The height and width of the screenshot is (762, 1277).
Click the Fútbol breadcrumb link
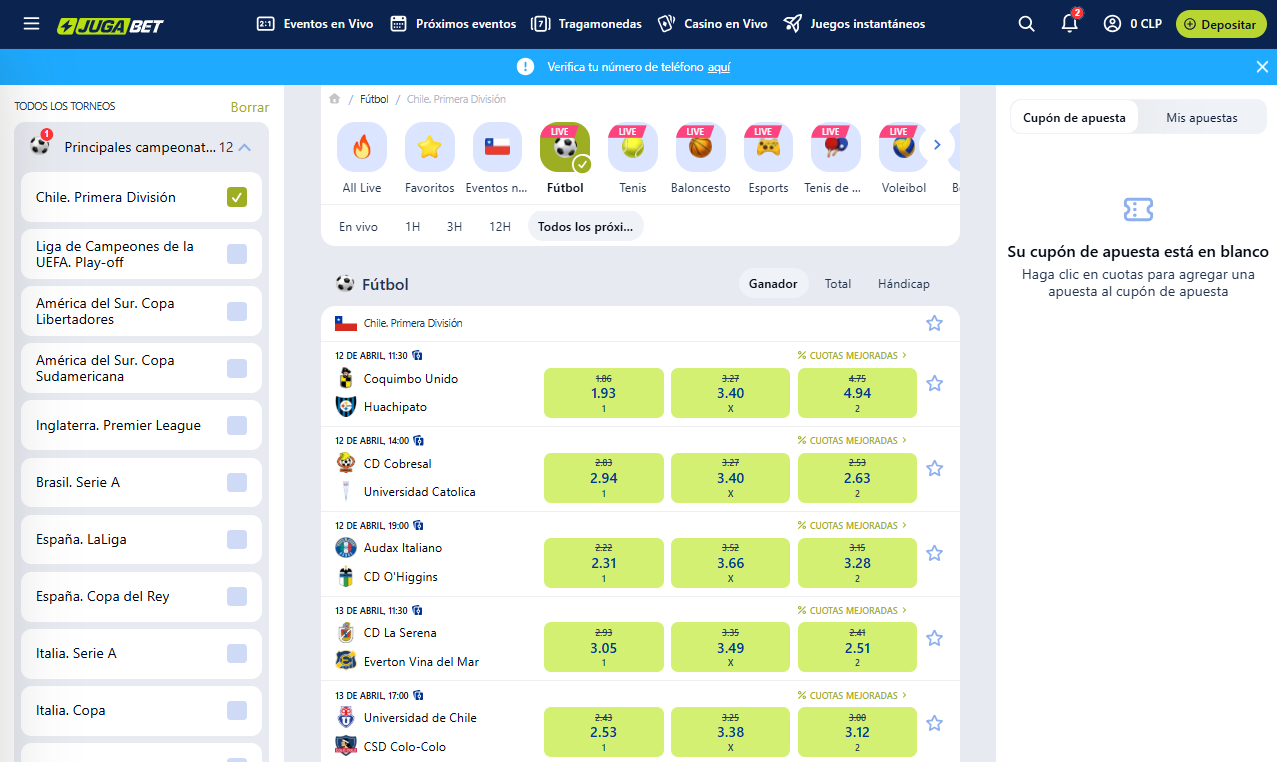click(x=374, y=99)
